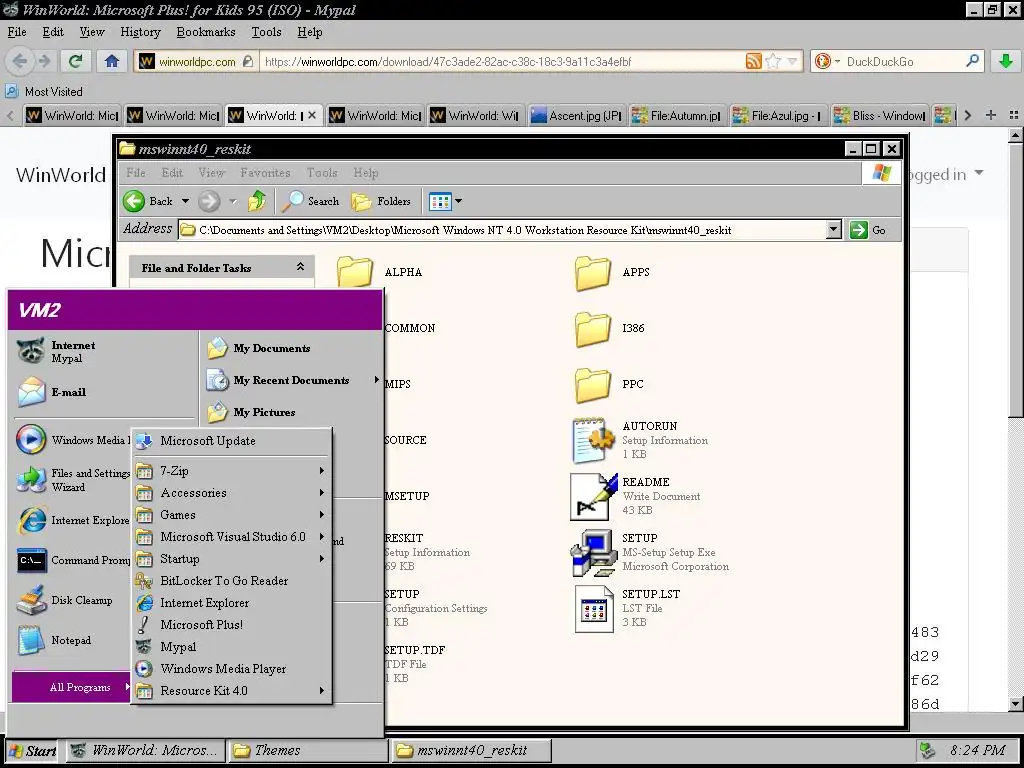Expand the Accessories submenu
This screenshot has width=1024, height=768.
coord(231,493)
